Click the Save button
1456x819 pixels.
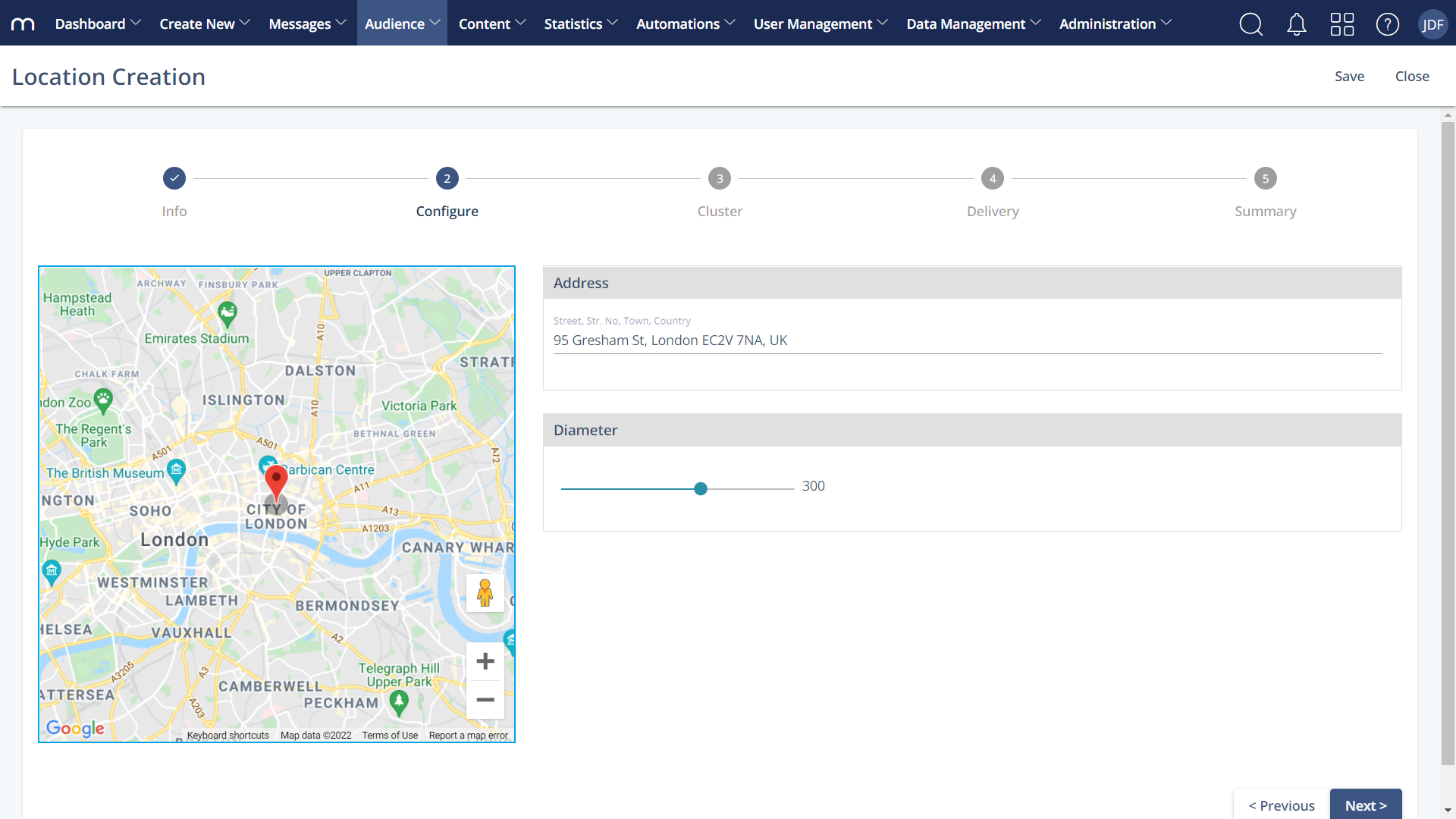1349,77
